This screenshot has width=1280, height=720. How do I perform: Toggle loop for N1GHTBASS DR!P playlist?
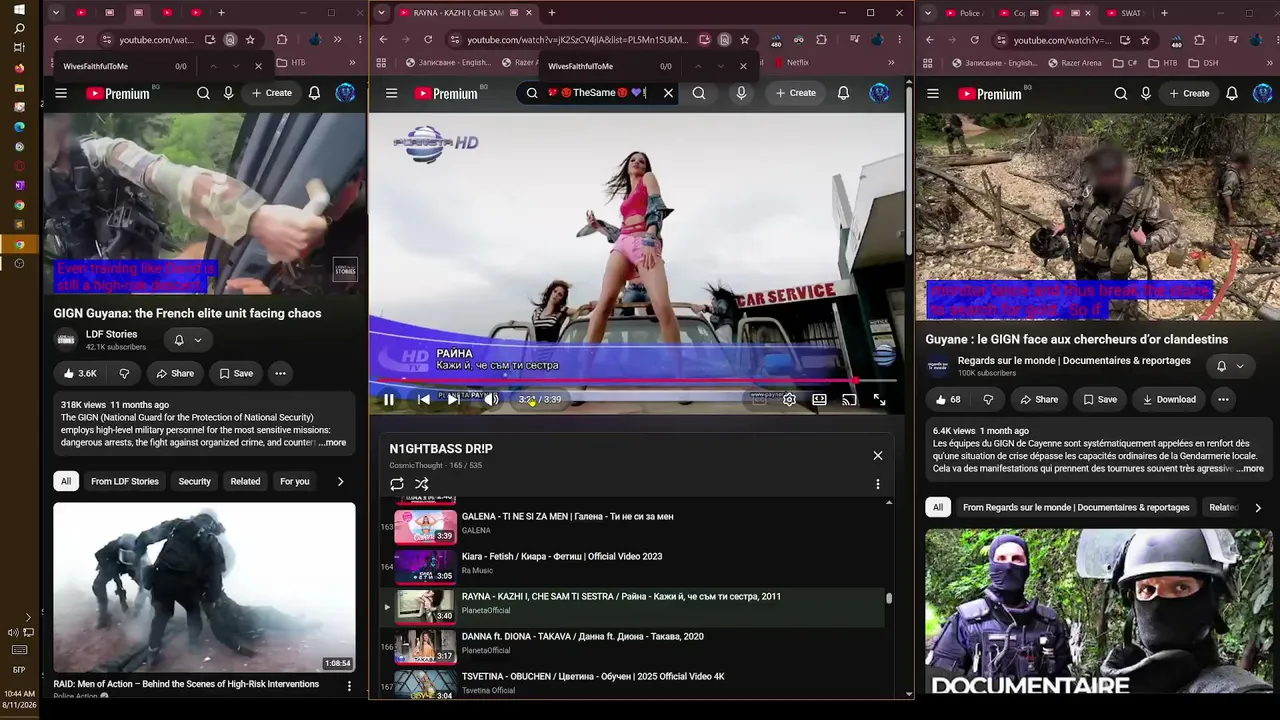397,484
